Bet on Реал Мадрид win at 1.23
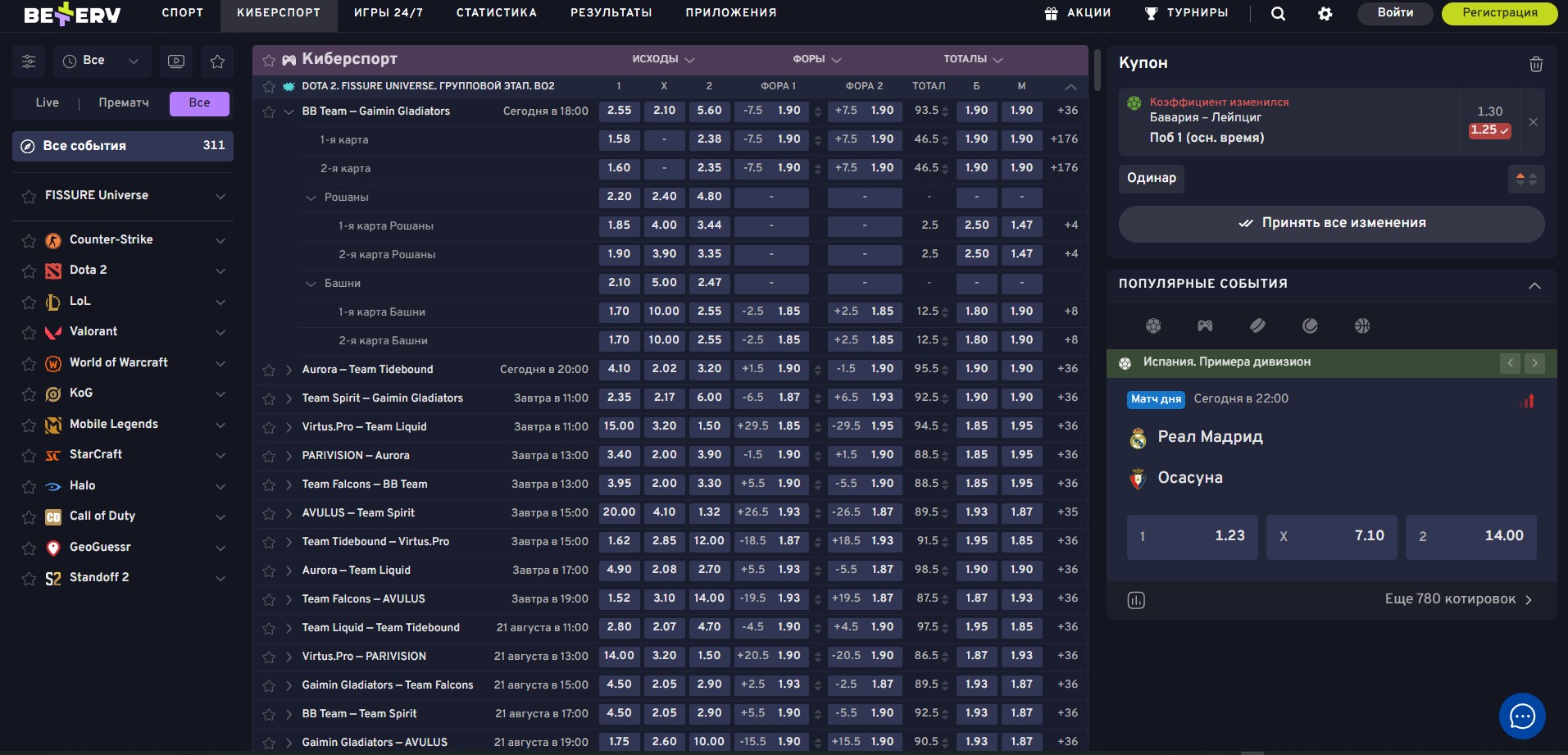1568x755 pixels. click(x=1192, y=537)
